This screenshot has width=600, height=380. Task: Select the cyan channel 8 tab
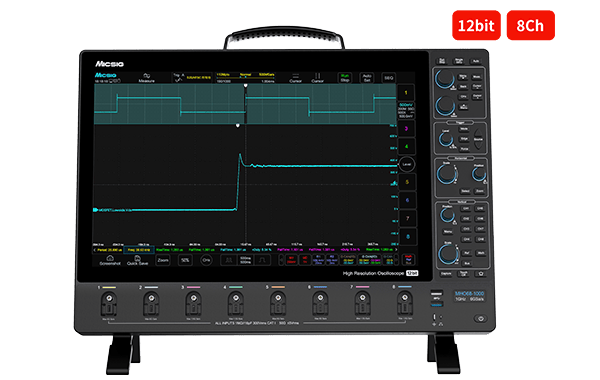[x=408, y=237]
